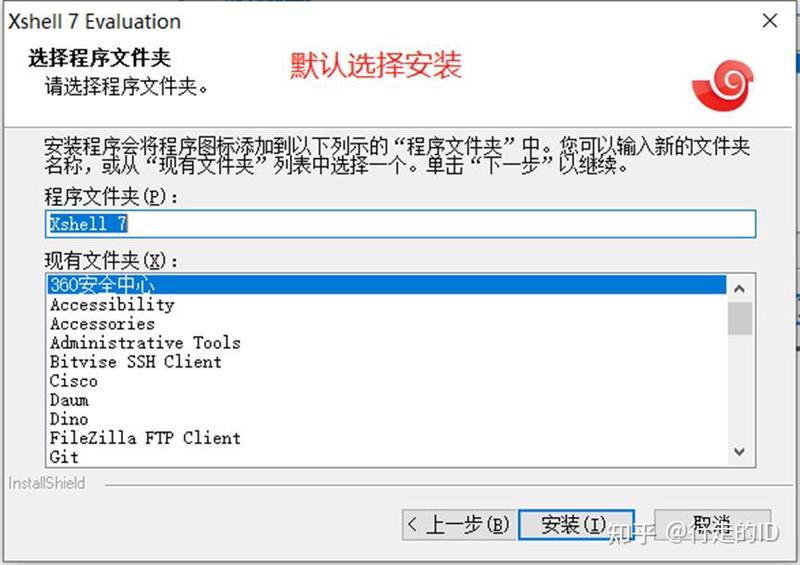800x565 pixels.
Task: Click the folder list scrollbar thumb
Action: [x=740, y=319]
